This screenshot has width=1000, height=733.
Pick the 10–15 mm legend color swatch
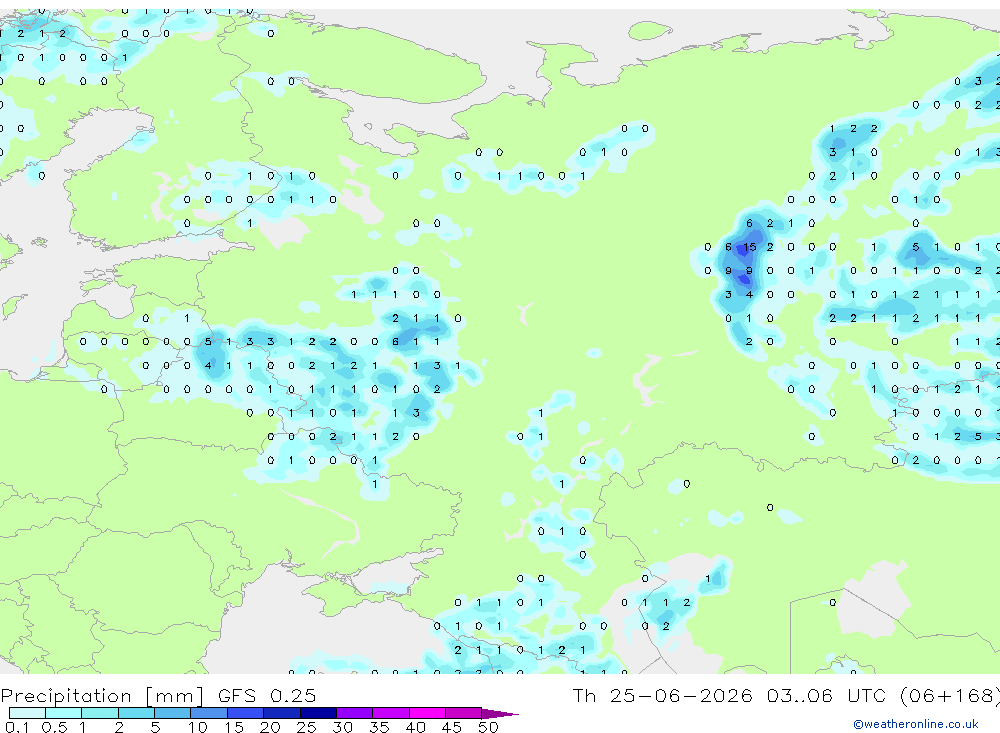209,713
